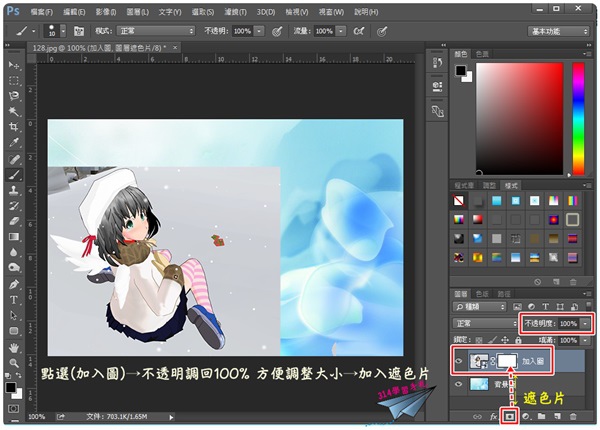
Task: Open the 濾鏡(T) menu
Action: [235, 12]
